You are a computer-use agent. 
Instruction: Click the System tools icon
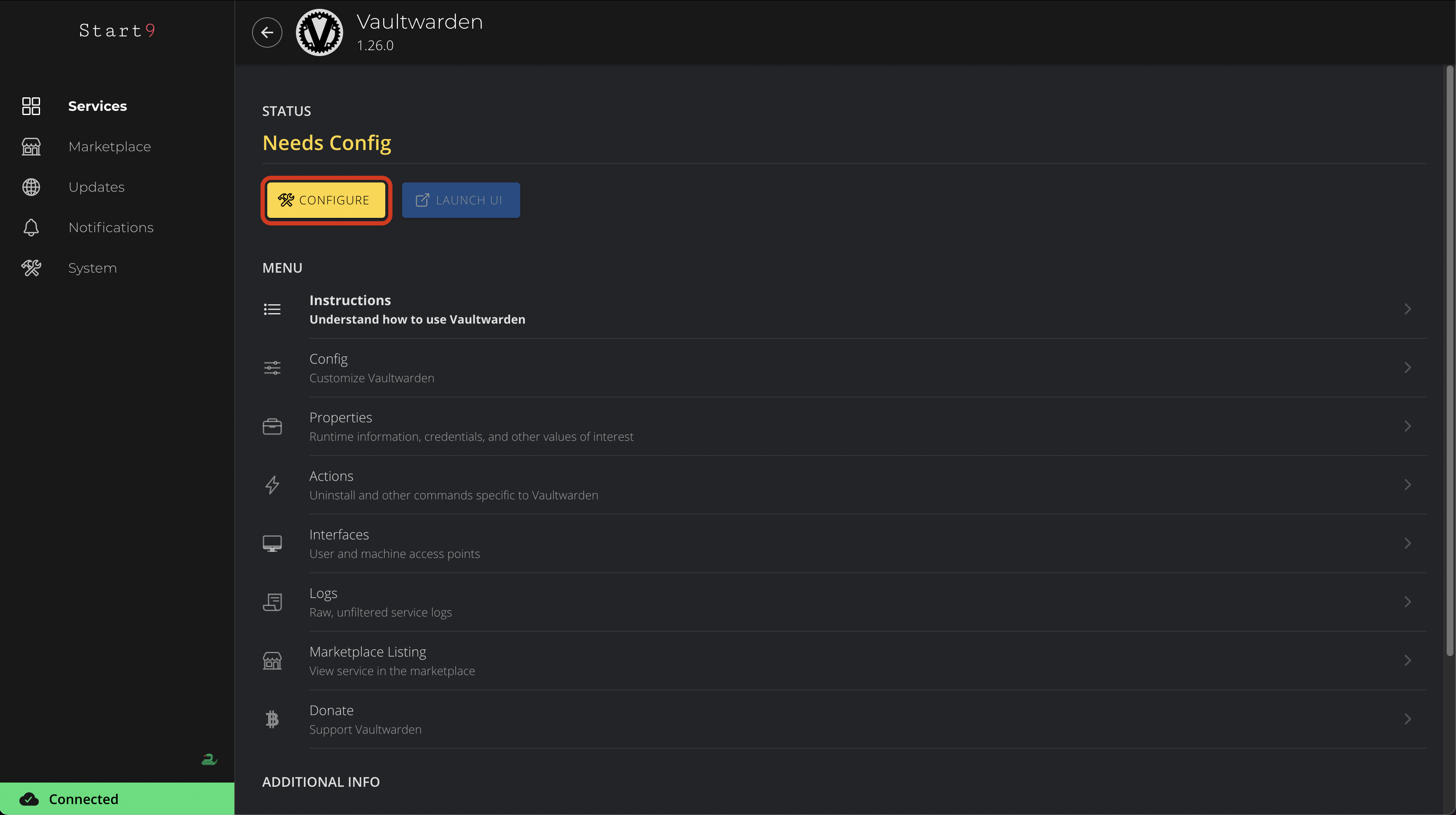point(31,268)
